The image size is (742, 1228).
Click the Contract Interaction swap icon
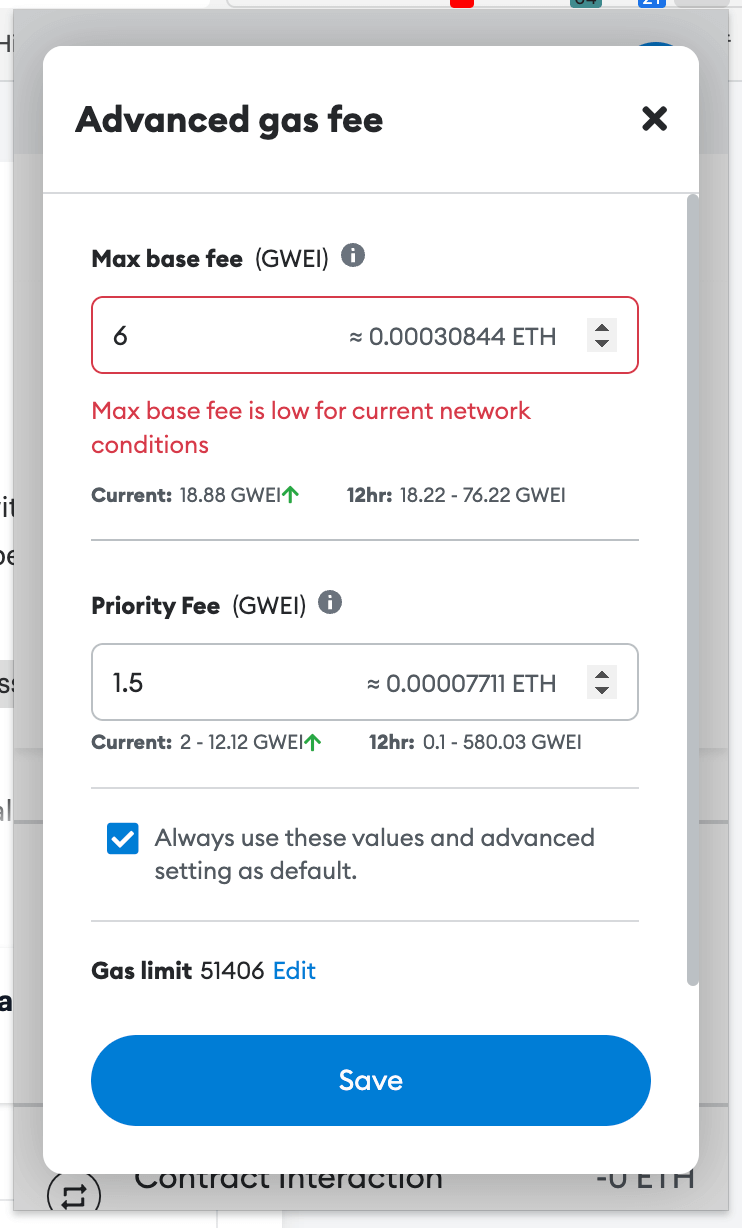click(x=75, y=1194)
